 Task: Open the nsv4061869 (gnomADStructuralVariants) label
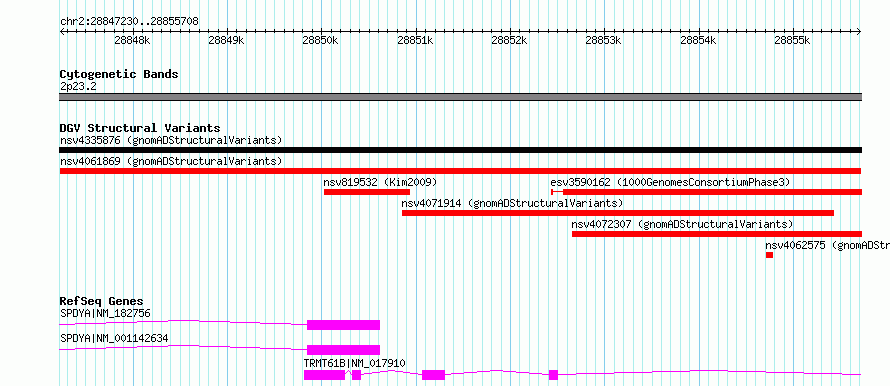coord(171,161)
